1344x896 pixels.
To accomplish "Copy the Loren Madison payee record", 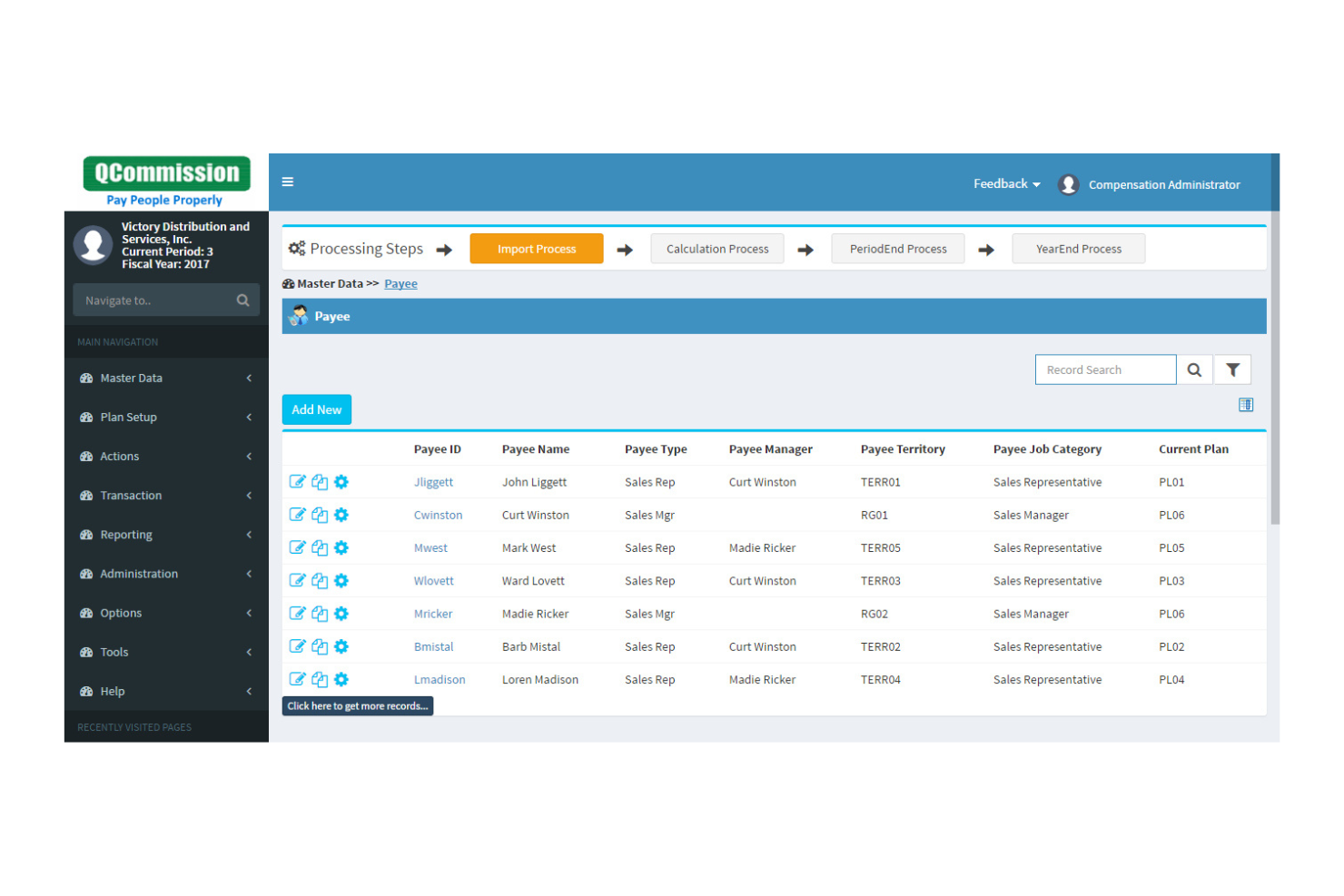I will (320, 679).
